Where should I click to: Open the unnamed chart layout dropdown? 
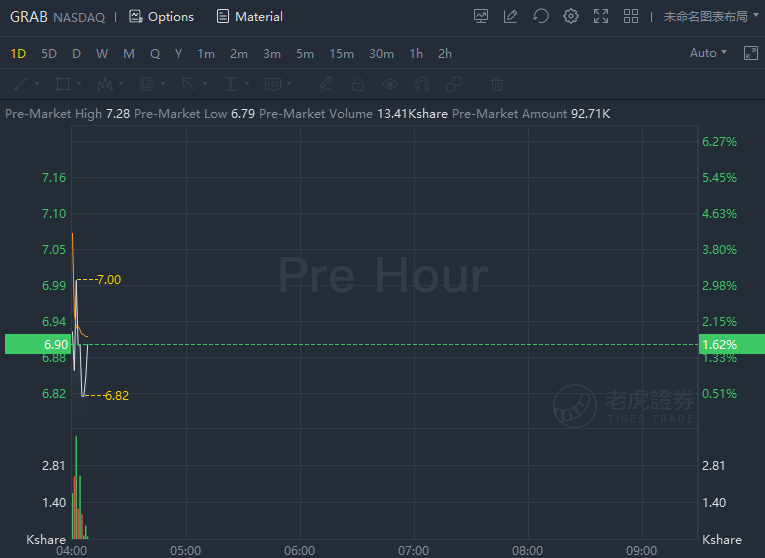tap(711, 17)
